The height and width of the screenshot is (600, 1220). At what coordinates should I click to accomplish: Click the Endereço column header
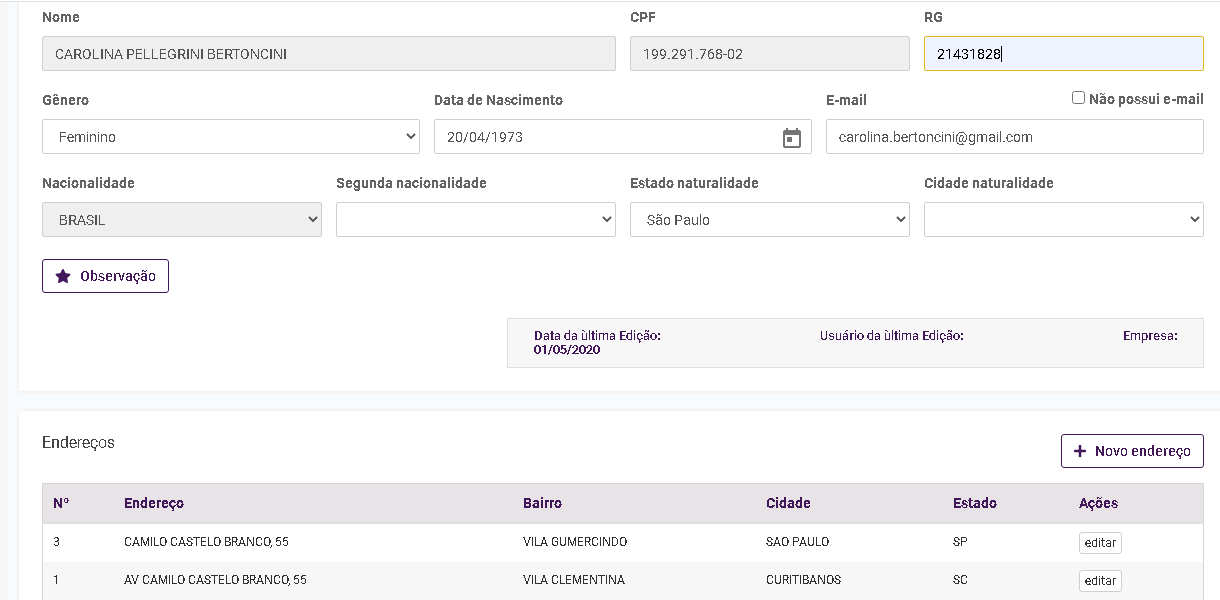tap(154, 503)
